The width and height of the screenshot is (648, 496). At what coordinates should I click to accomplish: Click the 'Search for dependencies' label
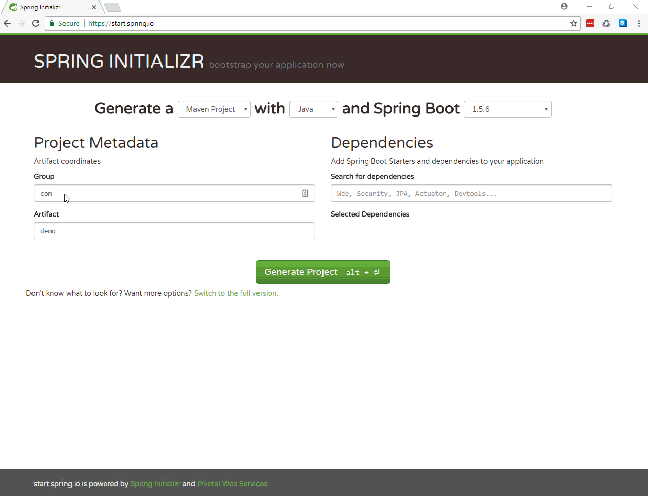click(x=372, y=176)
